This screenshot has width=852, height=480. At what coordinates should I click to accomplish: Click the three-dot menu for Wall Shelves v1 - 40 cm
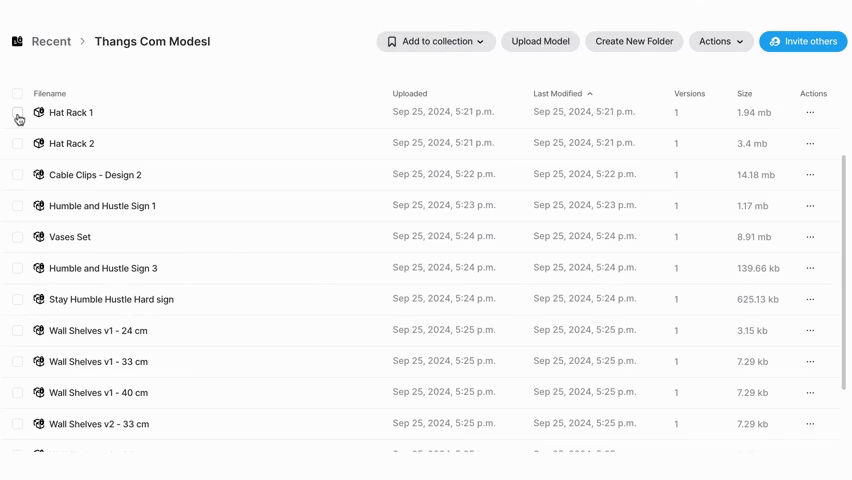[810, 393]
